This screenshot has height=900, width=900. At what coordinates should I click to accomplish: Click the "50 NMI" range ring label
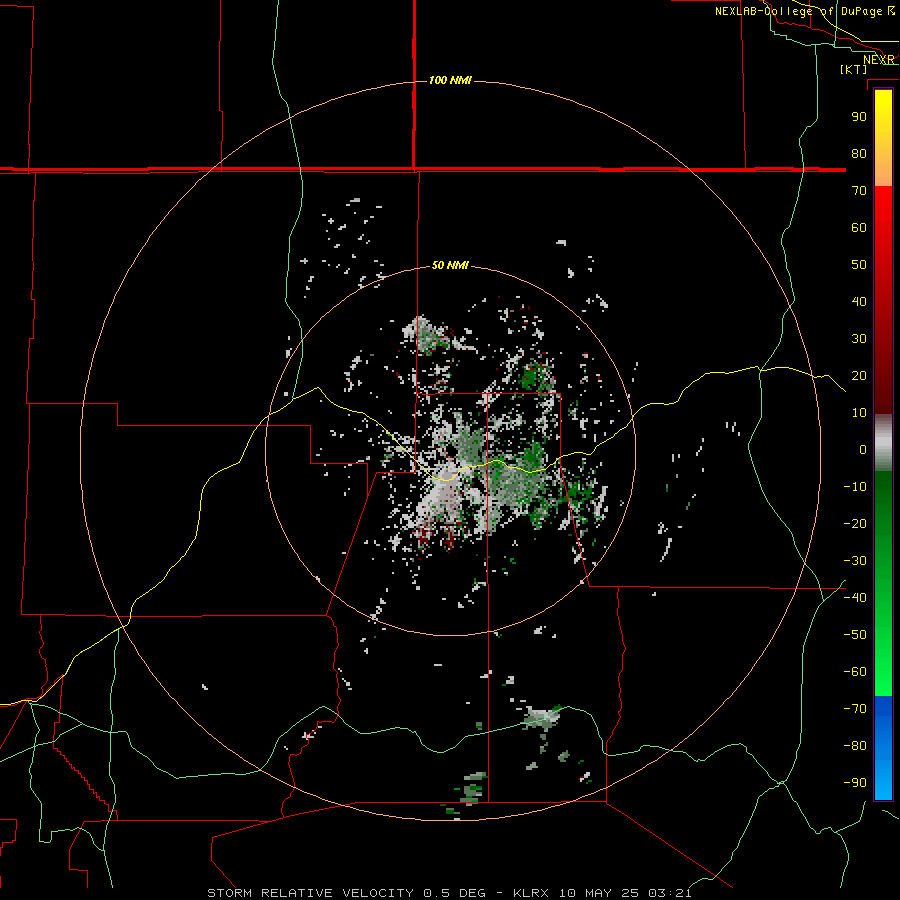point(450,265)
